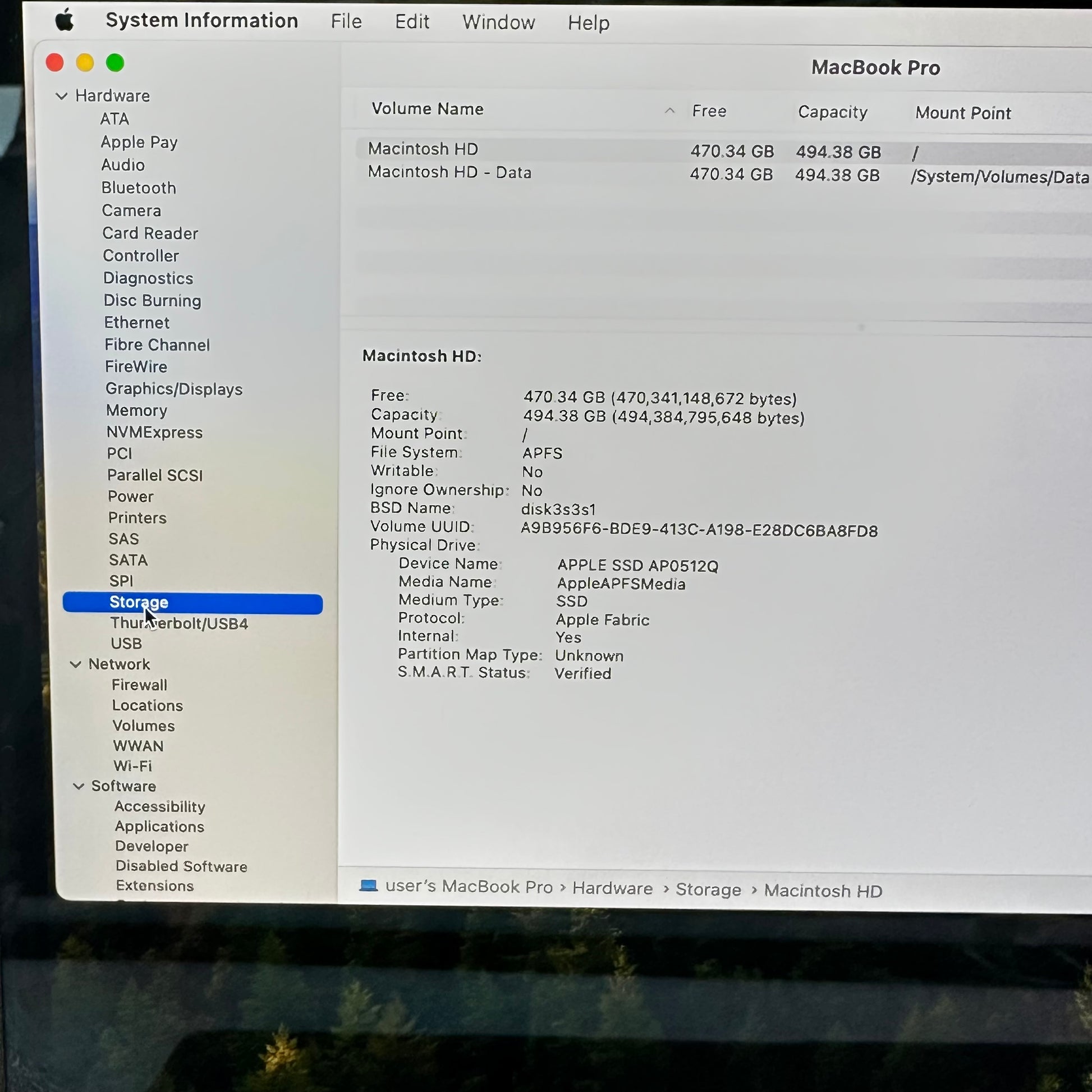Click Macintosh HD in the path bar
The image size is (1092, 1092).
coord(823,891)
